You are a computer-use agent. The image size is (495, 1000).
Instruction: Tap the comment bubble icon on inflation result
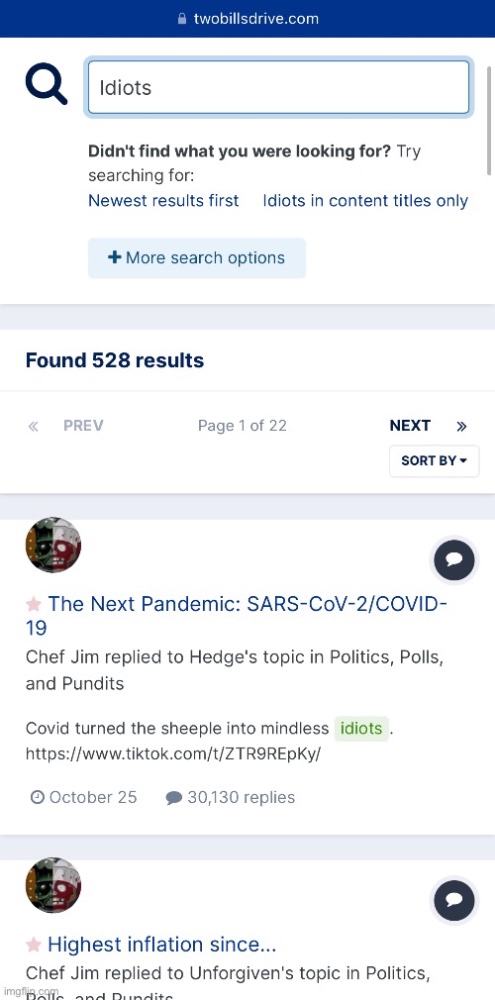pos(454,901)
